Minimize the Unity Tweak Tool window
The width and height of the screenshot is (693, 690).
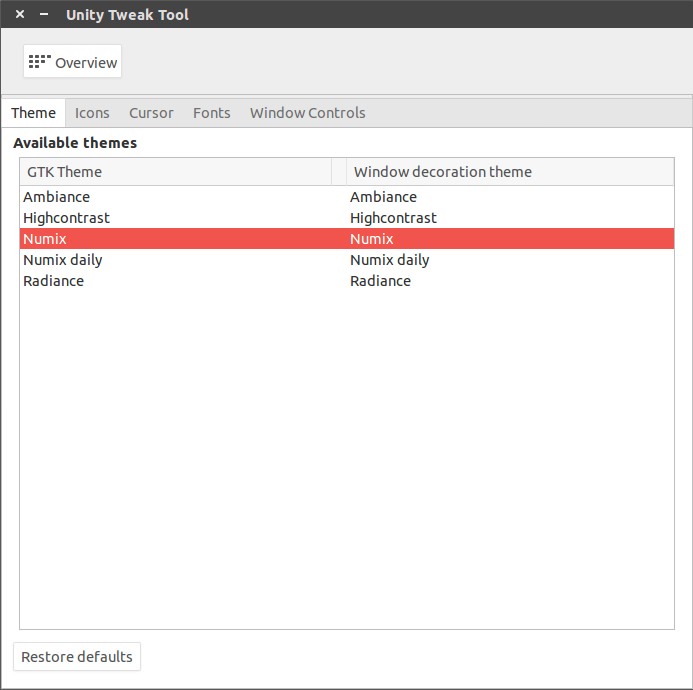point(44,14)
